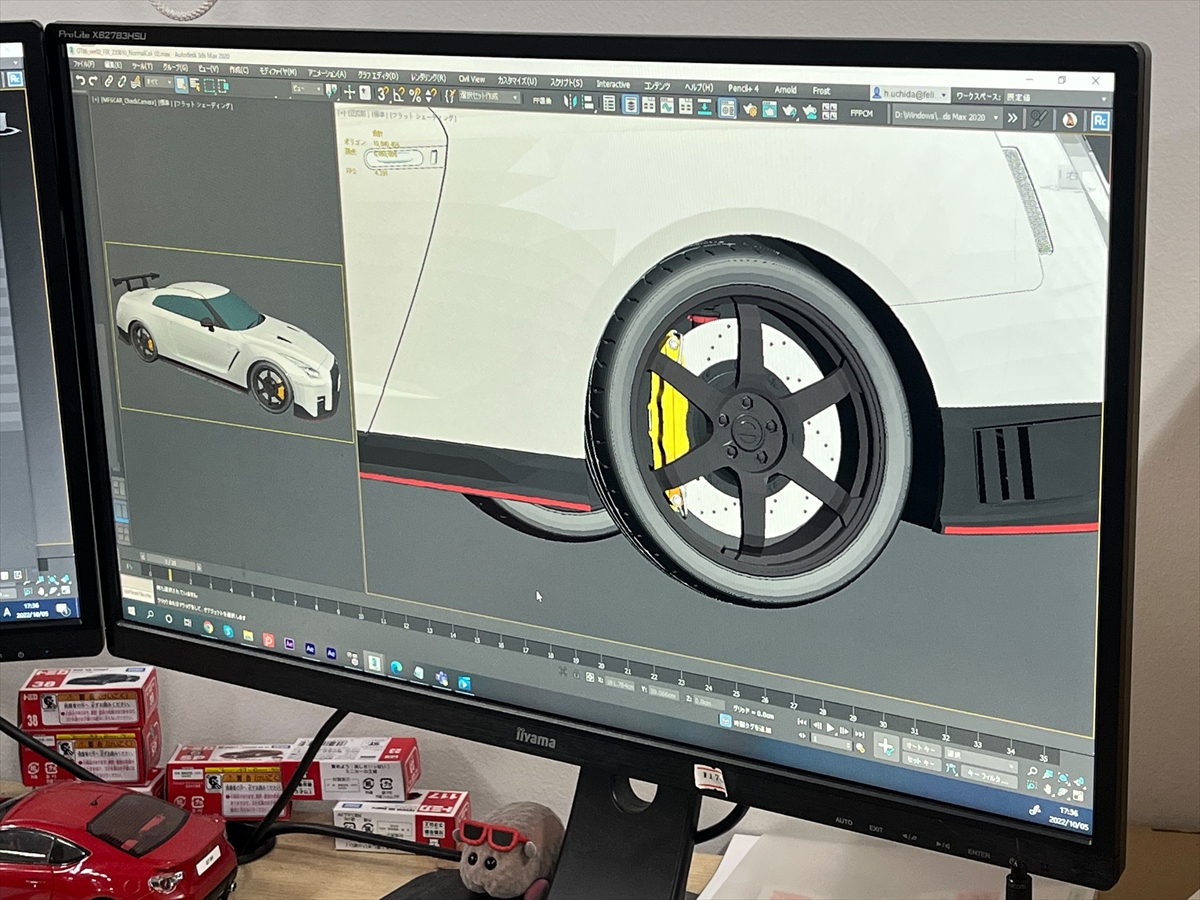Click the Redo arrow icon
Viewport: 1200px width, 900px height.
pyautogui.click(x=92, y=82)
